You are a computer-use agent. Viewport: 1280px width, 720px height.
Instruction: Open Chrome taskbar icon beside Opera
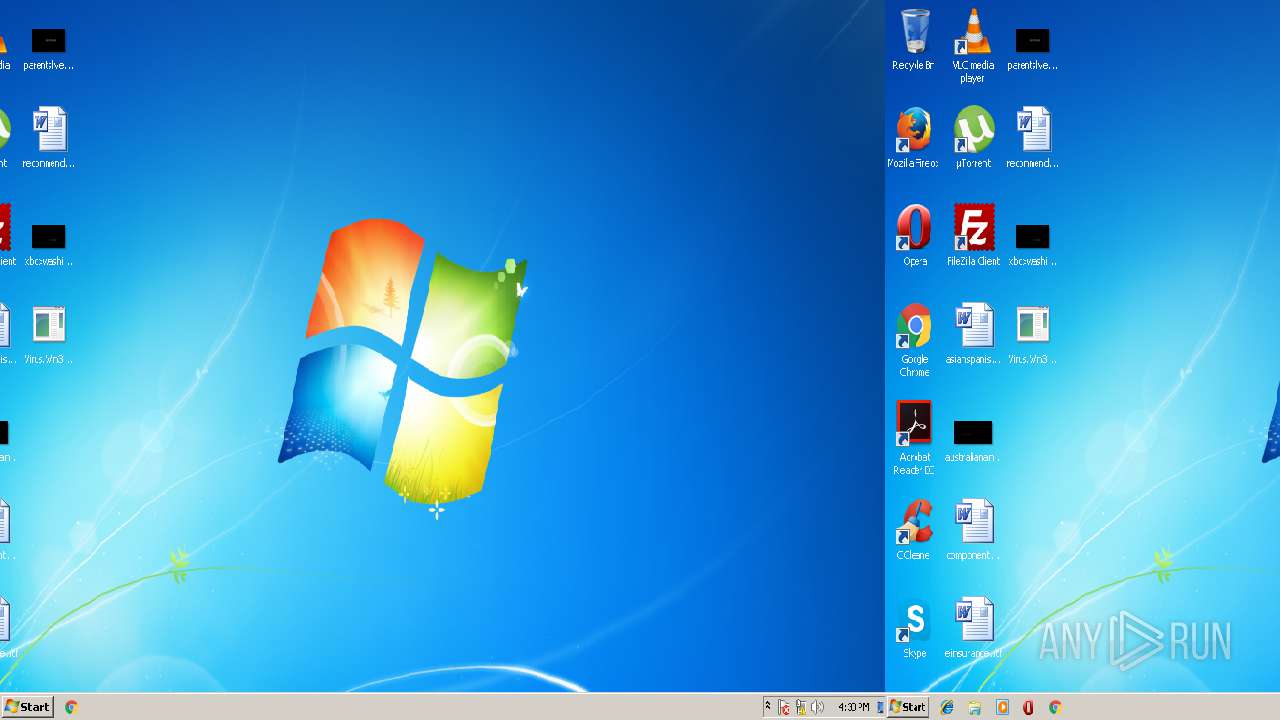tap(1055, 707)
